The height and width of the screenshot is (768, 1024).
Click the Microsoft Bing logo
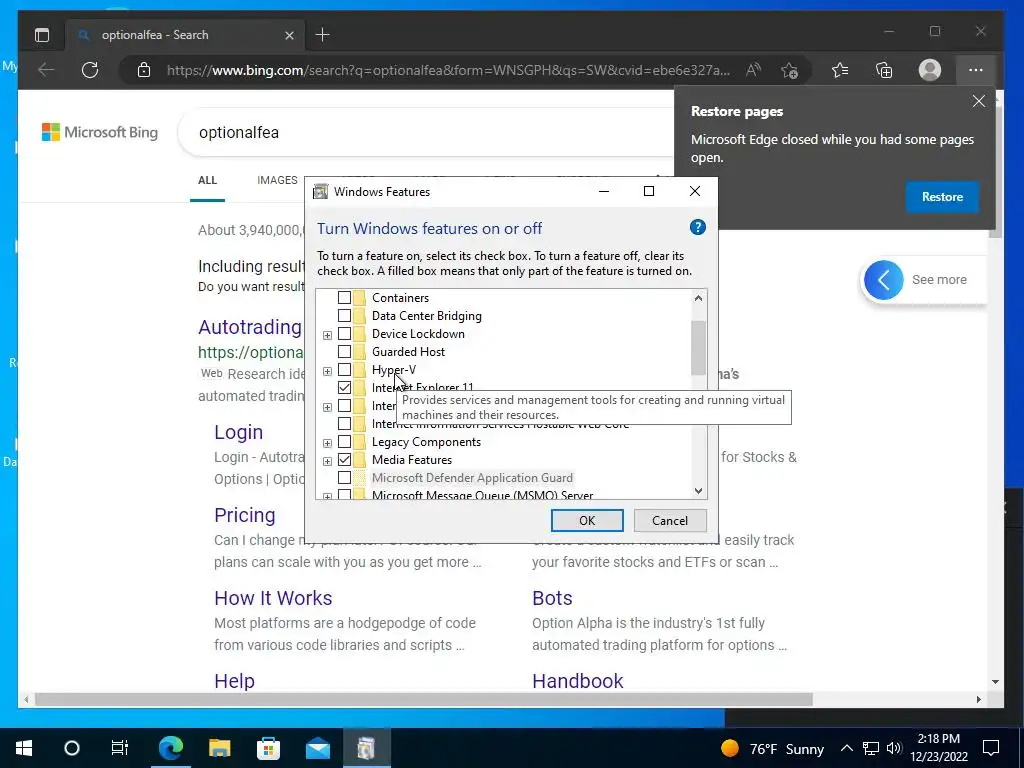100,132
